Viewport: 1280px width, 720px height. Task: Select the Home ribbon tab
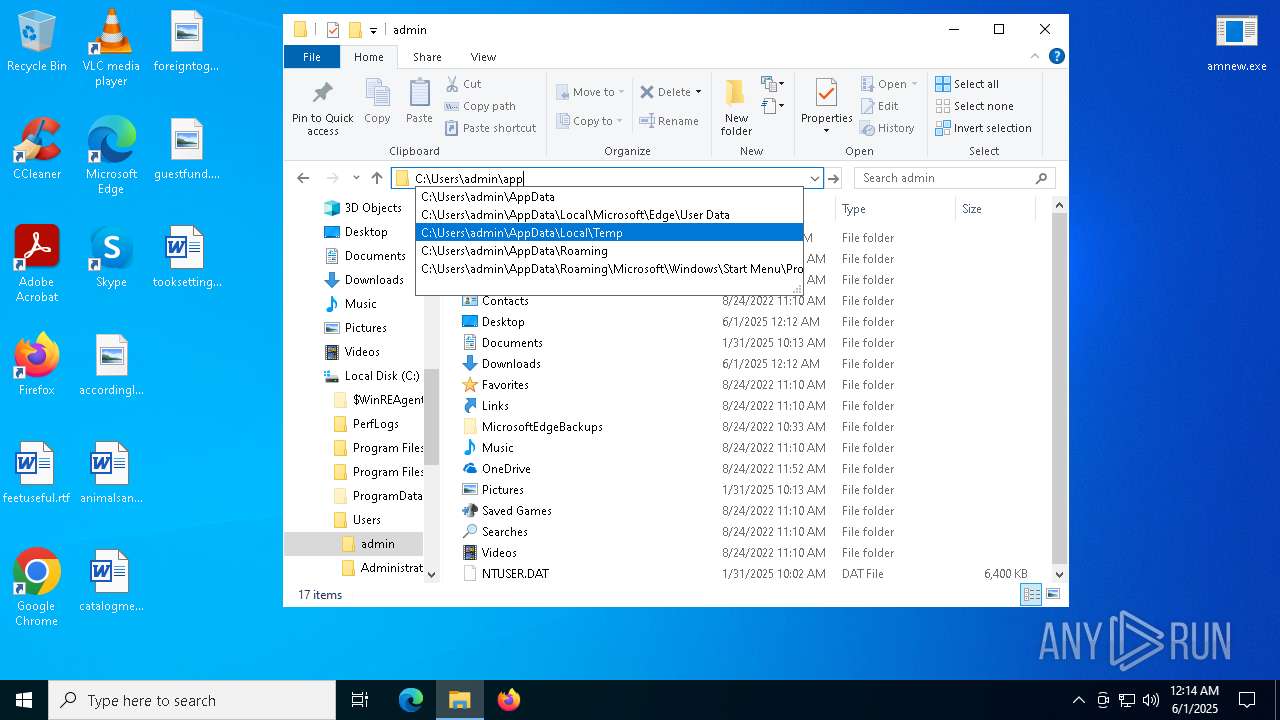point(368,57)
